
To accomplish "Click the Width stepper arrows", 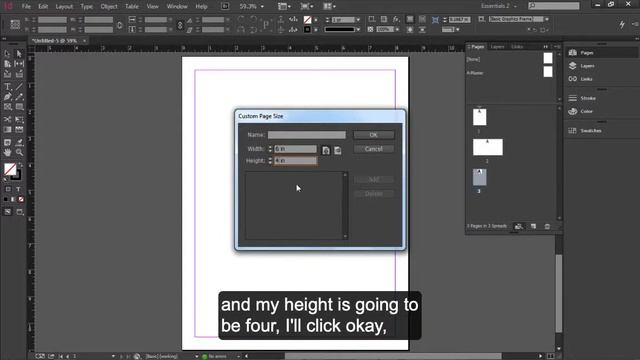I will 270,149.
